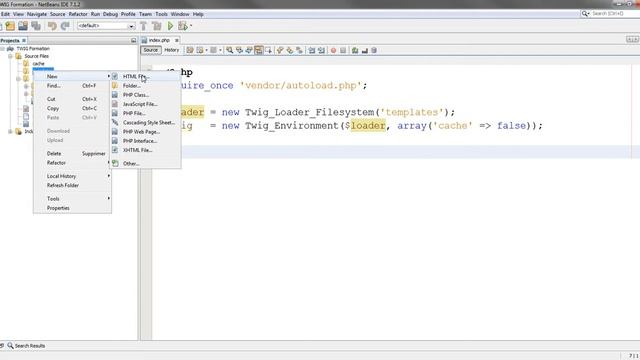Open dropdown arrow next to Debug Project
640x360 pixels.
click(x=191, y=26)
